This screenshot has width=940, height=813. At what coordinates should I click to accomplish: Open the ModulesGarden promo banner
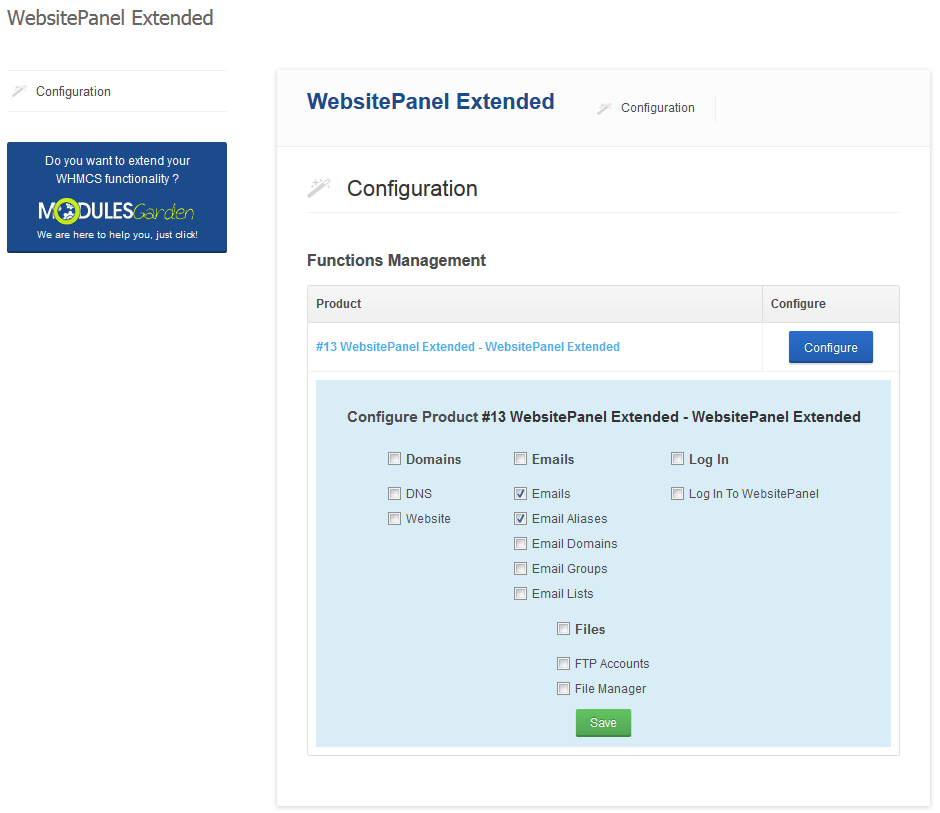coord(117,197)
